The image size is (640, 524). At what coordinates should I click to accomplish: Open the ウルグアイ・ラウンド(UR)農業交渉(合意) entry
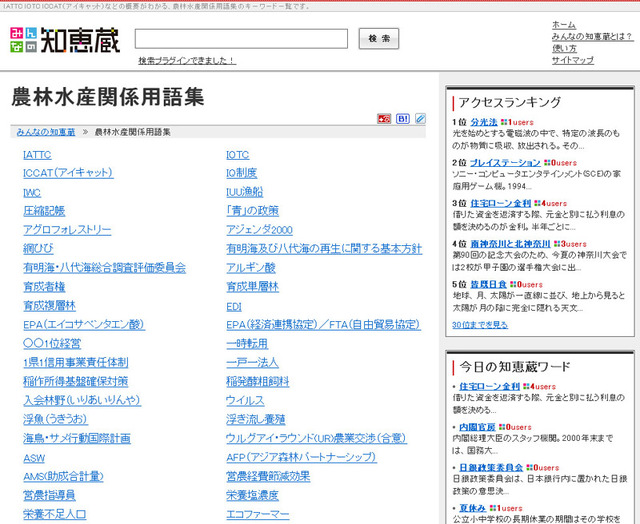pyautogui.click(x=316, y=438)
